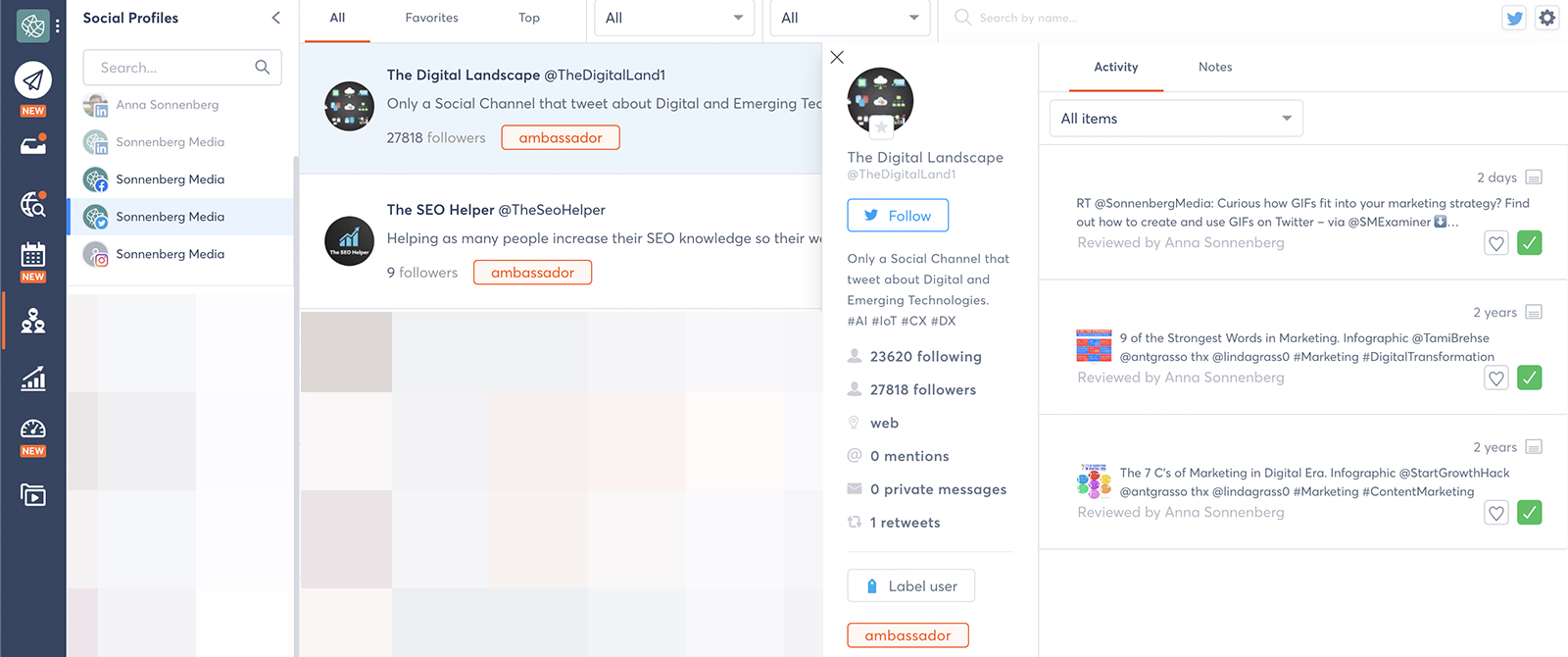Toggle the green checkmark on the GIFs retweet
Image resolution: width=1568 pixels, height=657 pixels.
tap(1529, 243)
